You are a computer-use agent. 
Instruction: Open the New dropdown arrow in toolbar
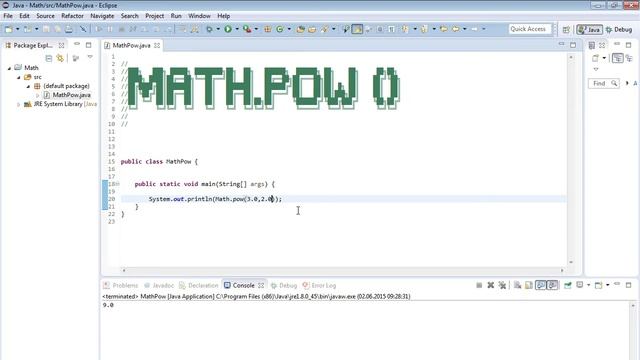pyautogui.click(x=18, y=29)
